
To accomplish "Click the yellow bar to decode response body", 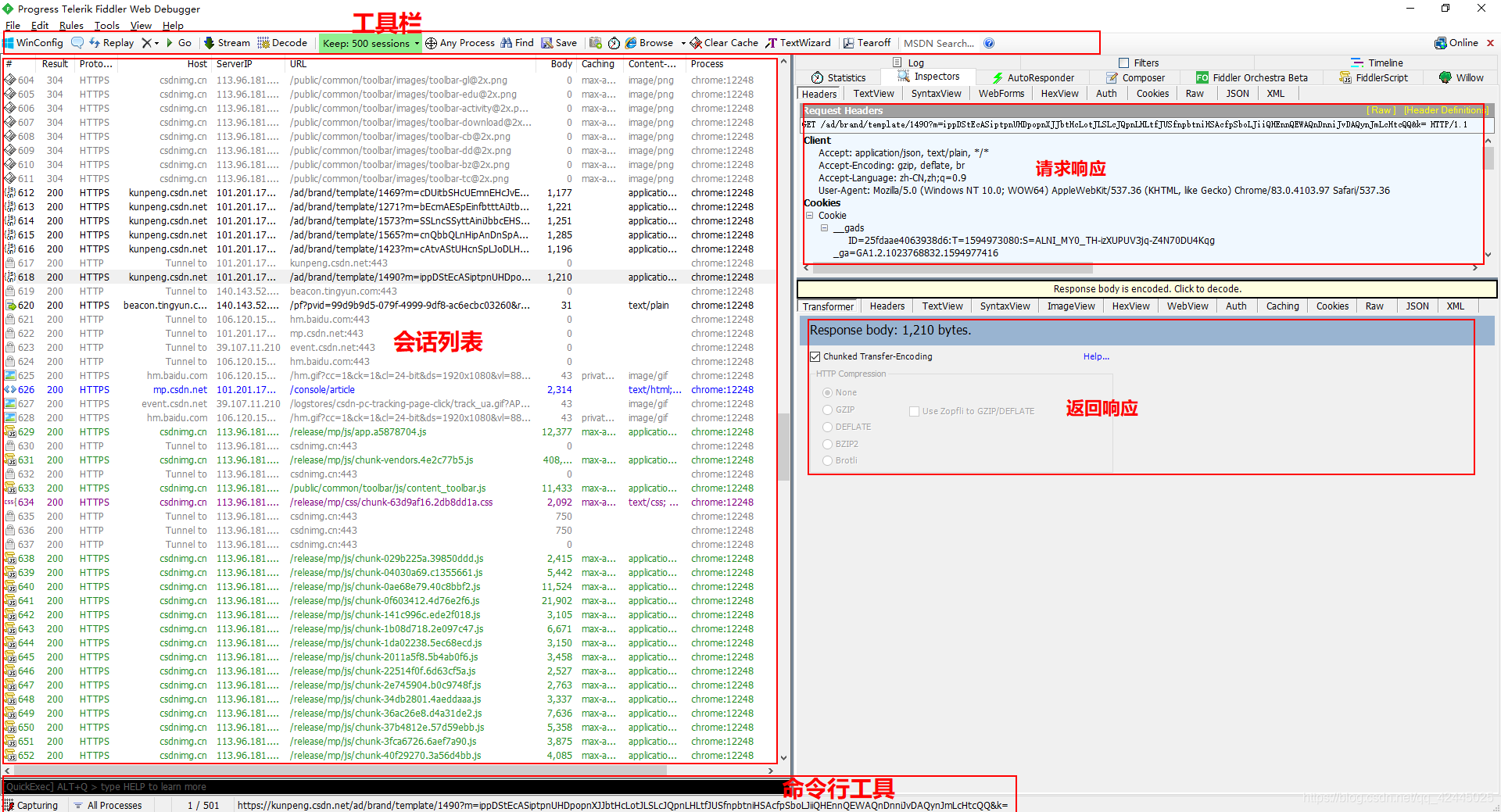I will click(x=1147, y=289).
